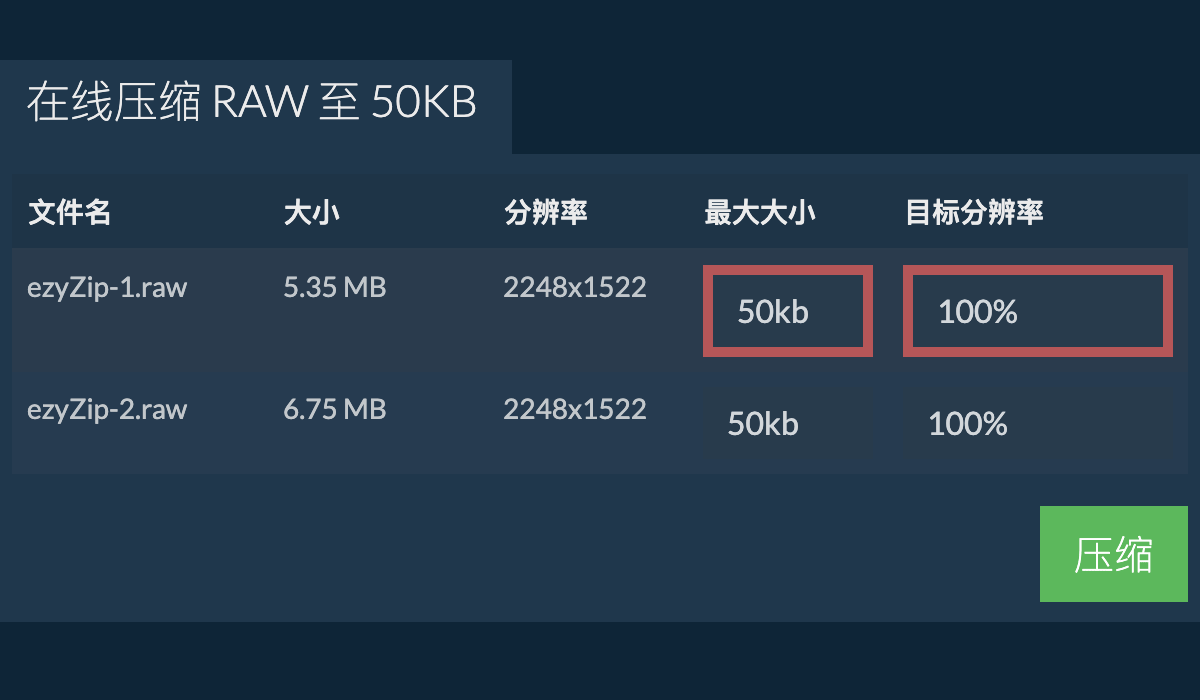Select the 在线压缩 RAW 至 50KB heading tab
Image resolution: width=1200 pixels, height=700 pixels.
(x=252, y=104)
